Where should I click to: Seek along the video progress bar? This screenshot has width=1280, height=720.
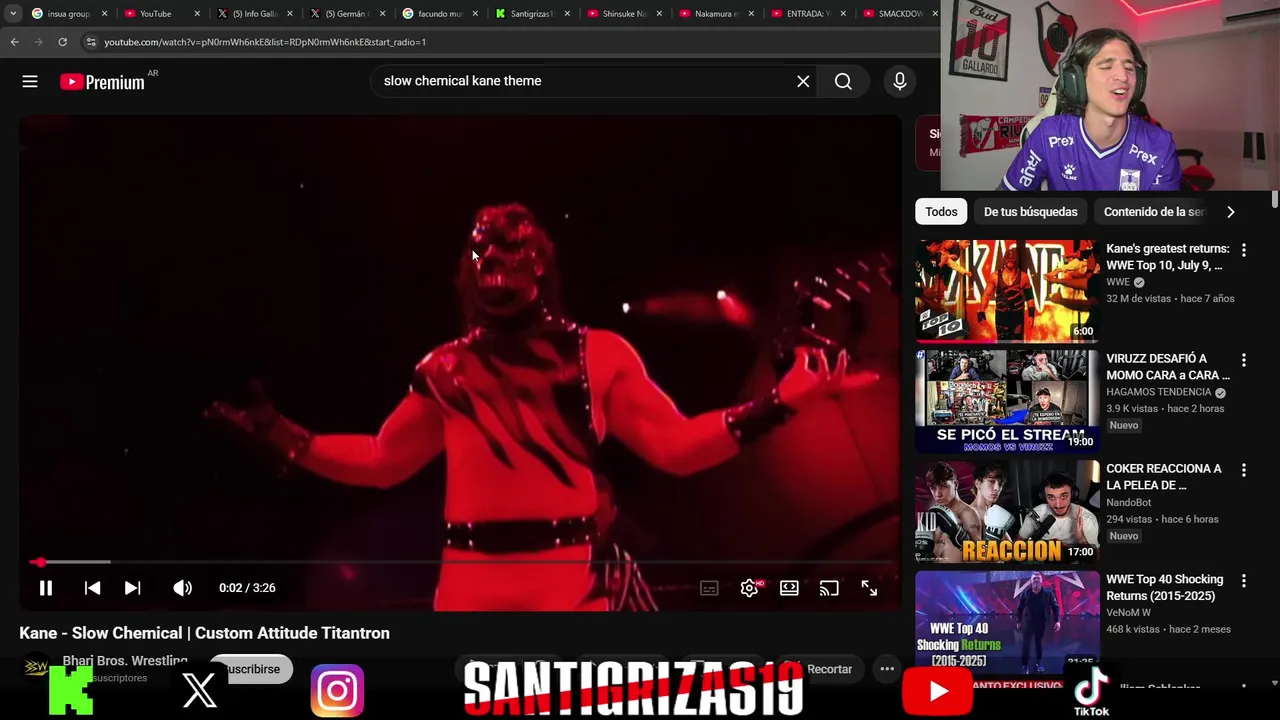coord(460,562)
